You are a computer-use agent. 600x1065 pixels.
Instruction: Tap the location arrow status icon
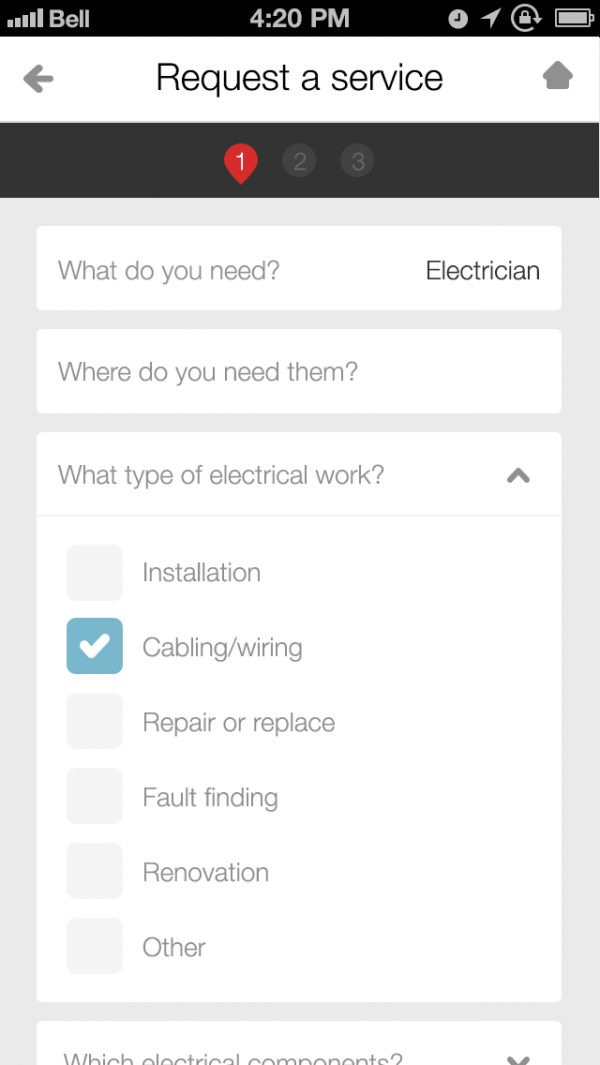(489, 18)
